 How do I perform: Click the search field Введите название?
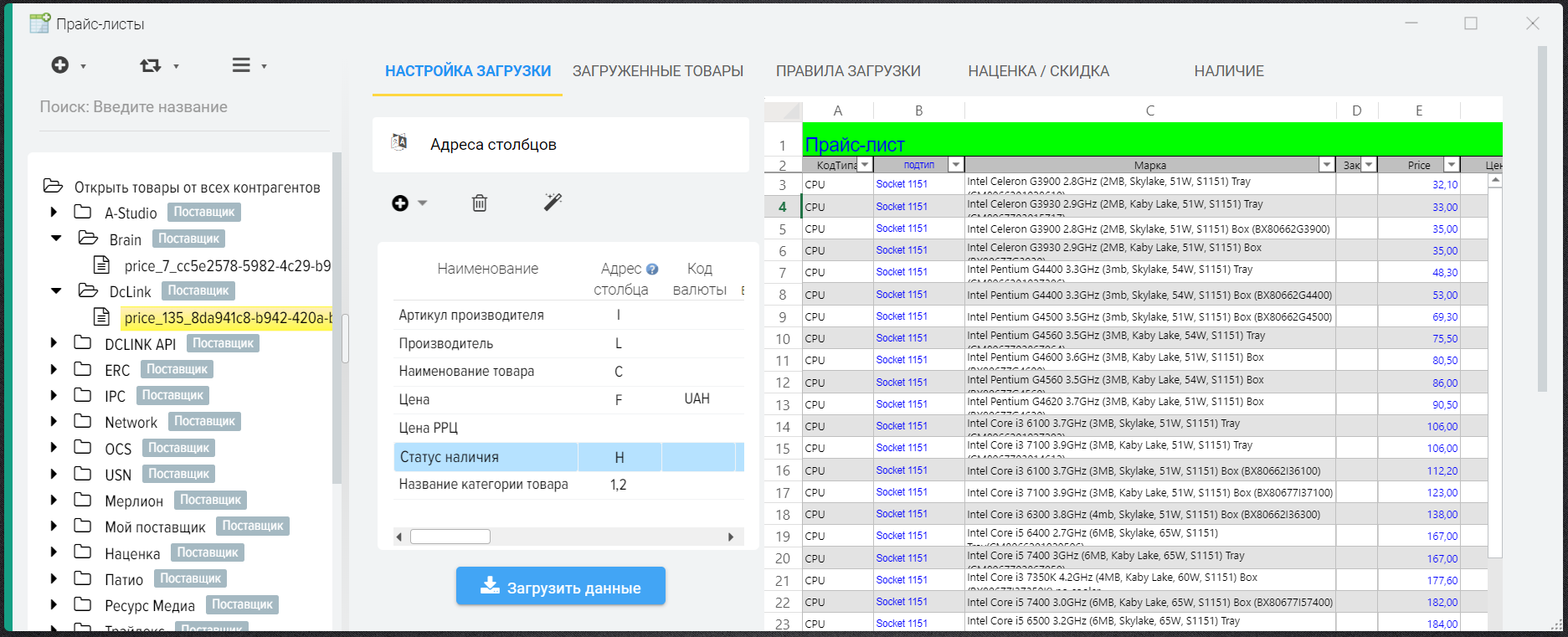click(184, 107)
